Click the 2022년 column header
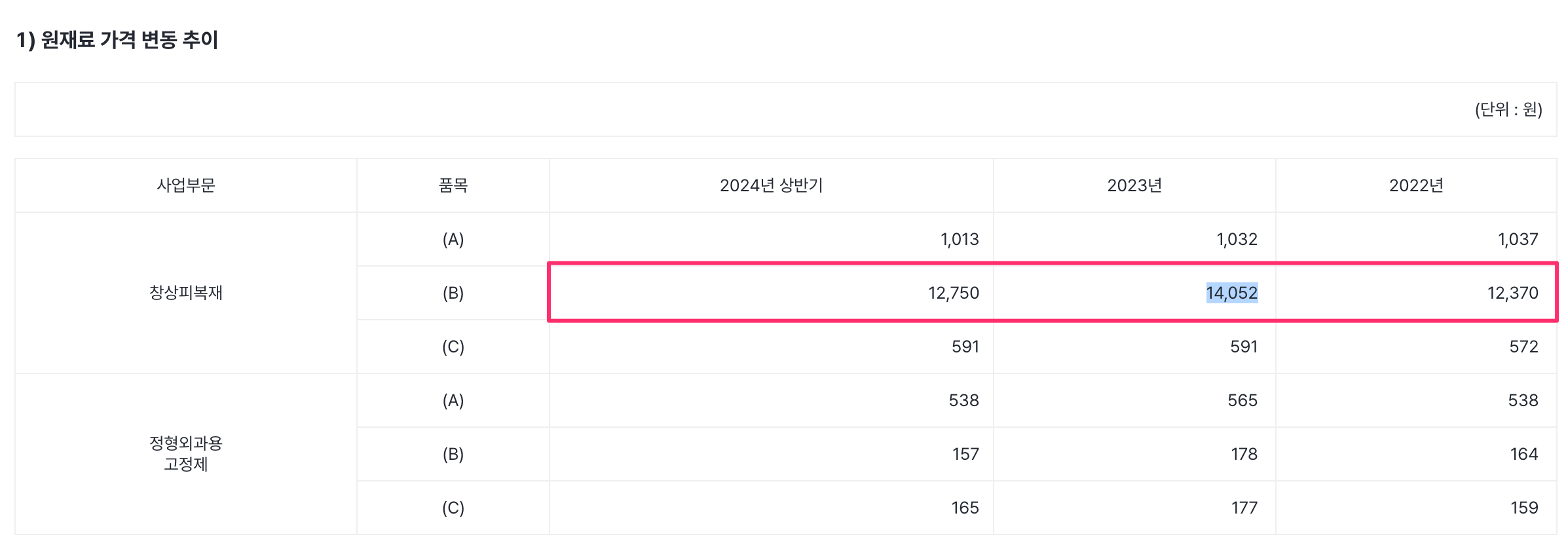The height and width of the screenshot is (545, 1568). 1416,185
